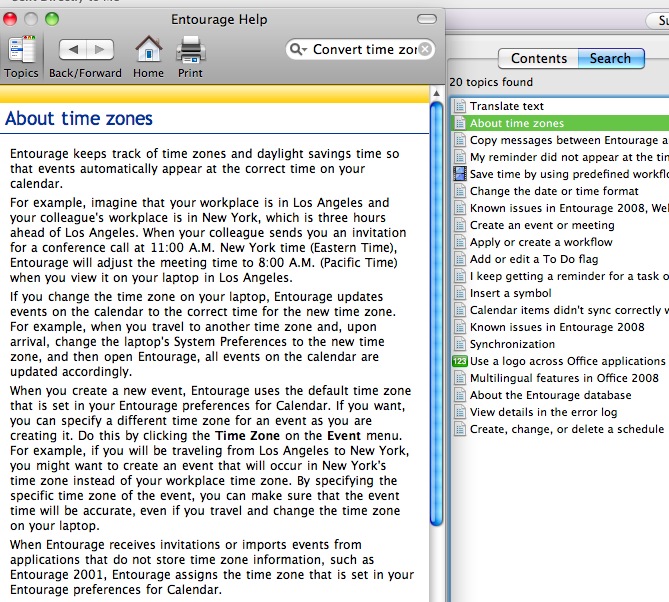Viewport: 669px width, 602px height.
Task: Click document icon beside Synchronization
Action: click(460, 344)
